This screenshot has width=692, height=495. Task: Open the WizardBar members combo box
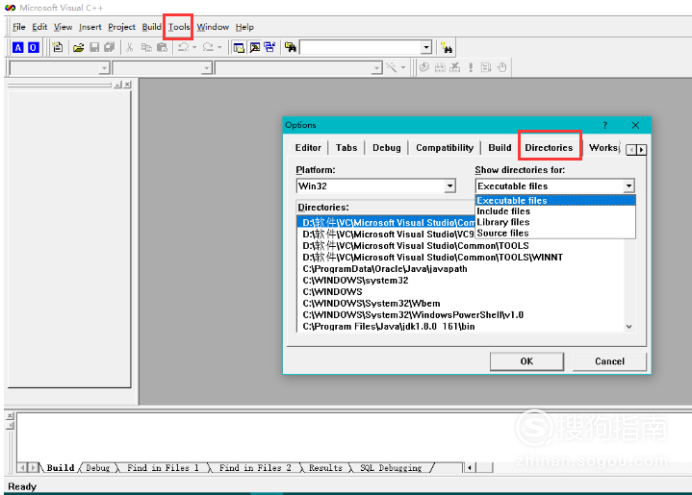(299, 68)
